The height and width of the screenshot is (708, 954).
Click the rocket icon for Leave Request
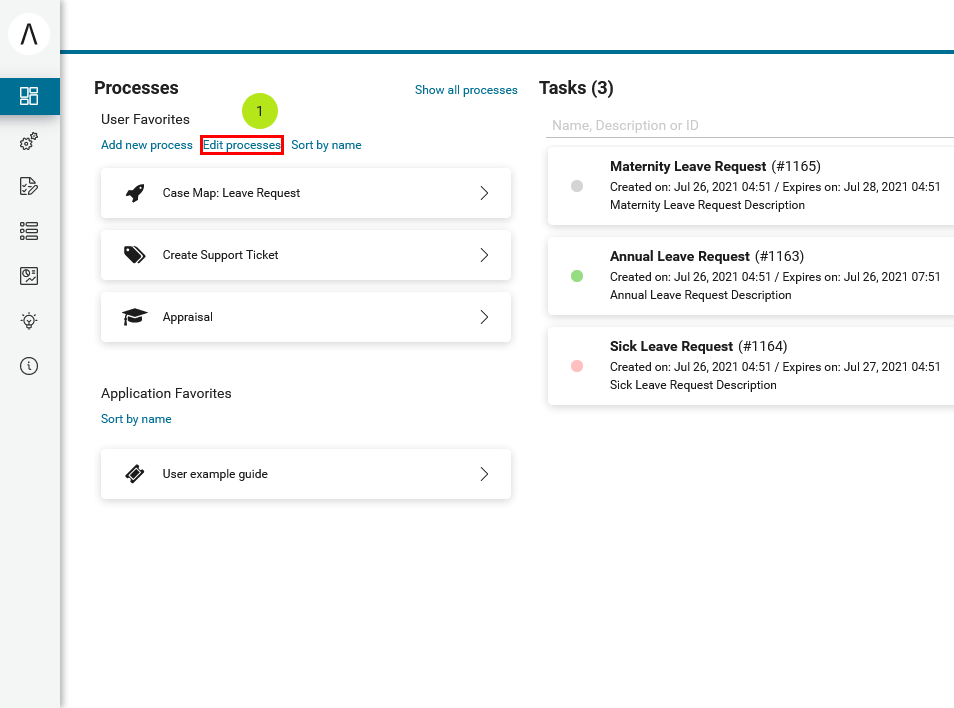tap(135, 193)
